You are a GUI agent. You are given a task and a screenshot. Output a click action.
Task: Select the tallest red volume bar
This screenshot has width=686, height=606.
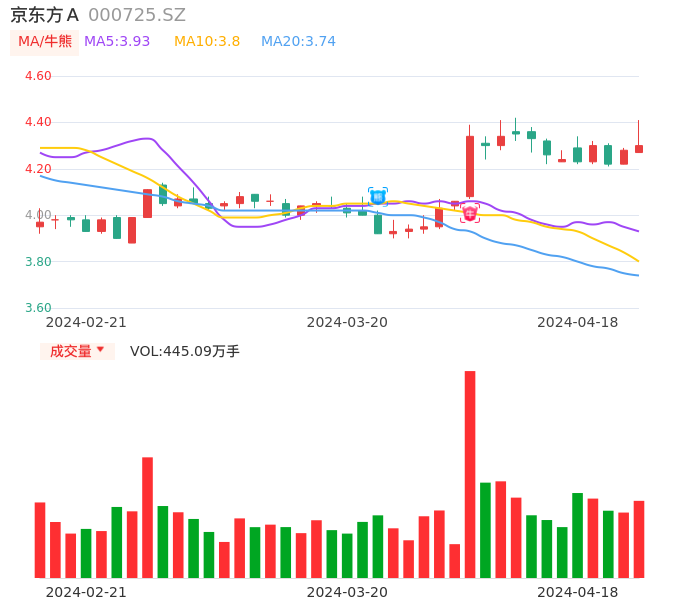coord(470,474)
